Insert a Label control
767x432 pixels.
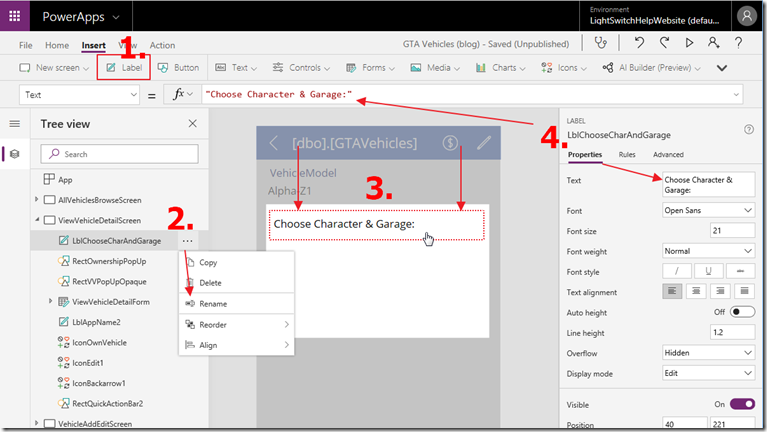(x=124, y=68)
